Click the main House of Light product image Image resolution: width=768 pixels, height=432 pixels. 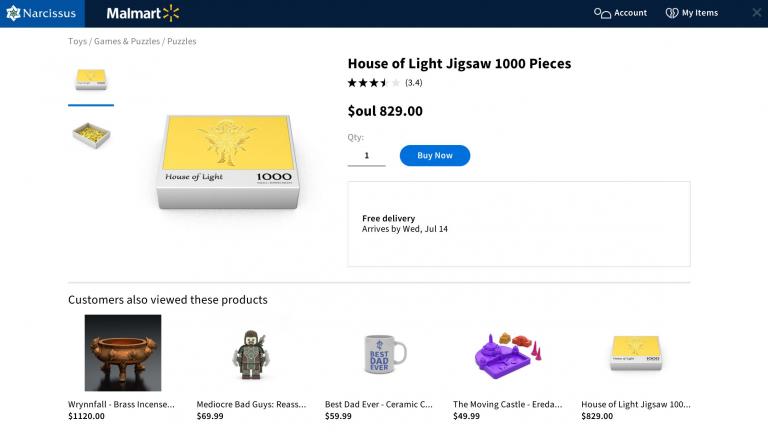[x=230, y=160]
